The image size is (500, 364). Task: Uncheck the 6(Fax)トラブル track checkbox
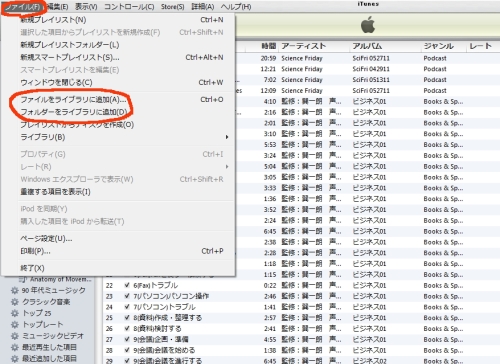(127, 285)
